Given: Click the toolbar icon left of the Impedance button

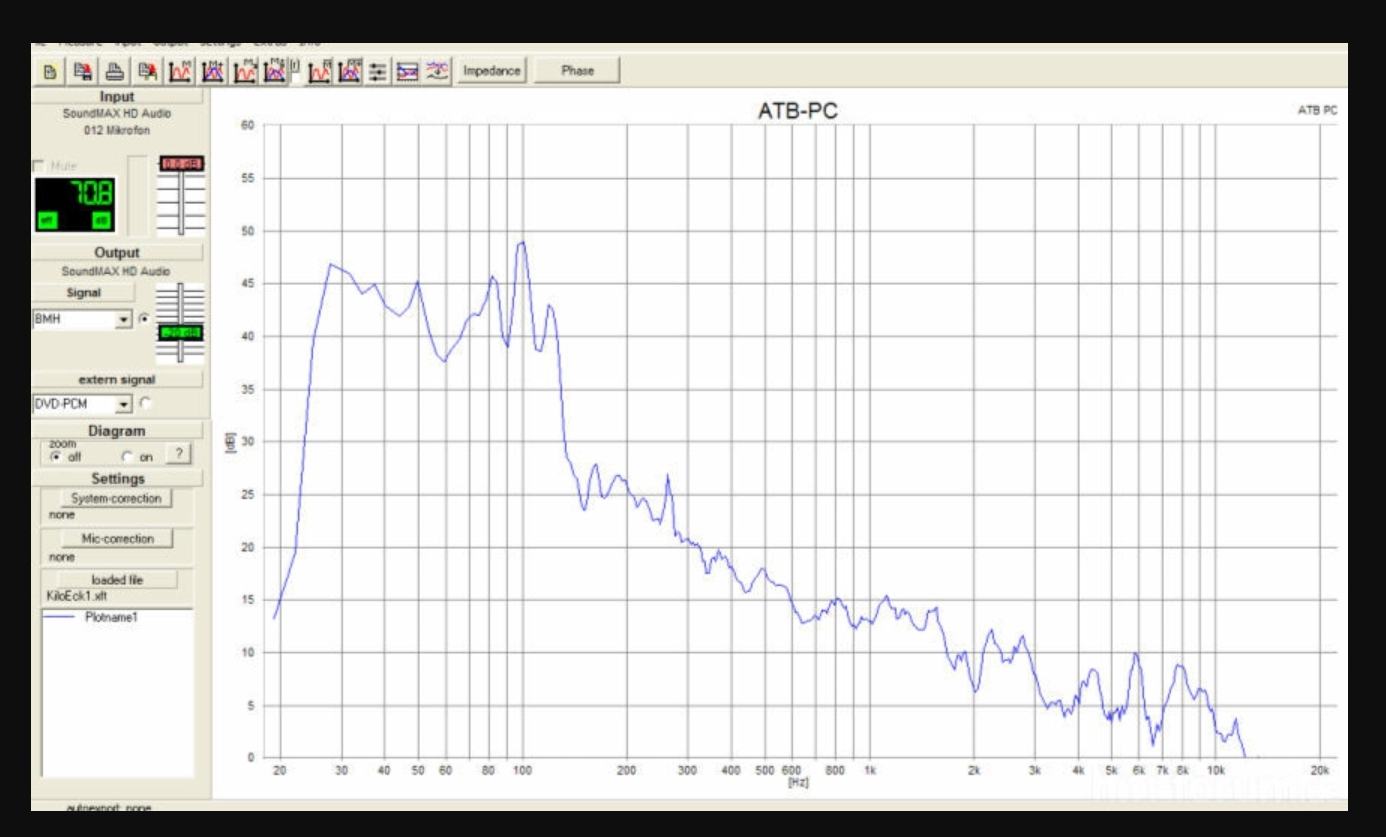Looking at the screenshot, I should (x=437, y=71).
